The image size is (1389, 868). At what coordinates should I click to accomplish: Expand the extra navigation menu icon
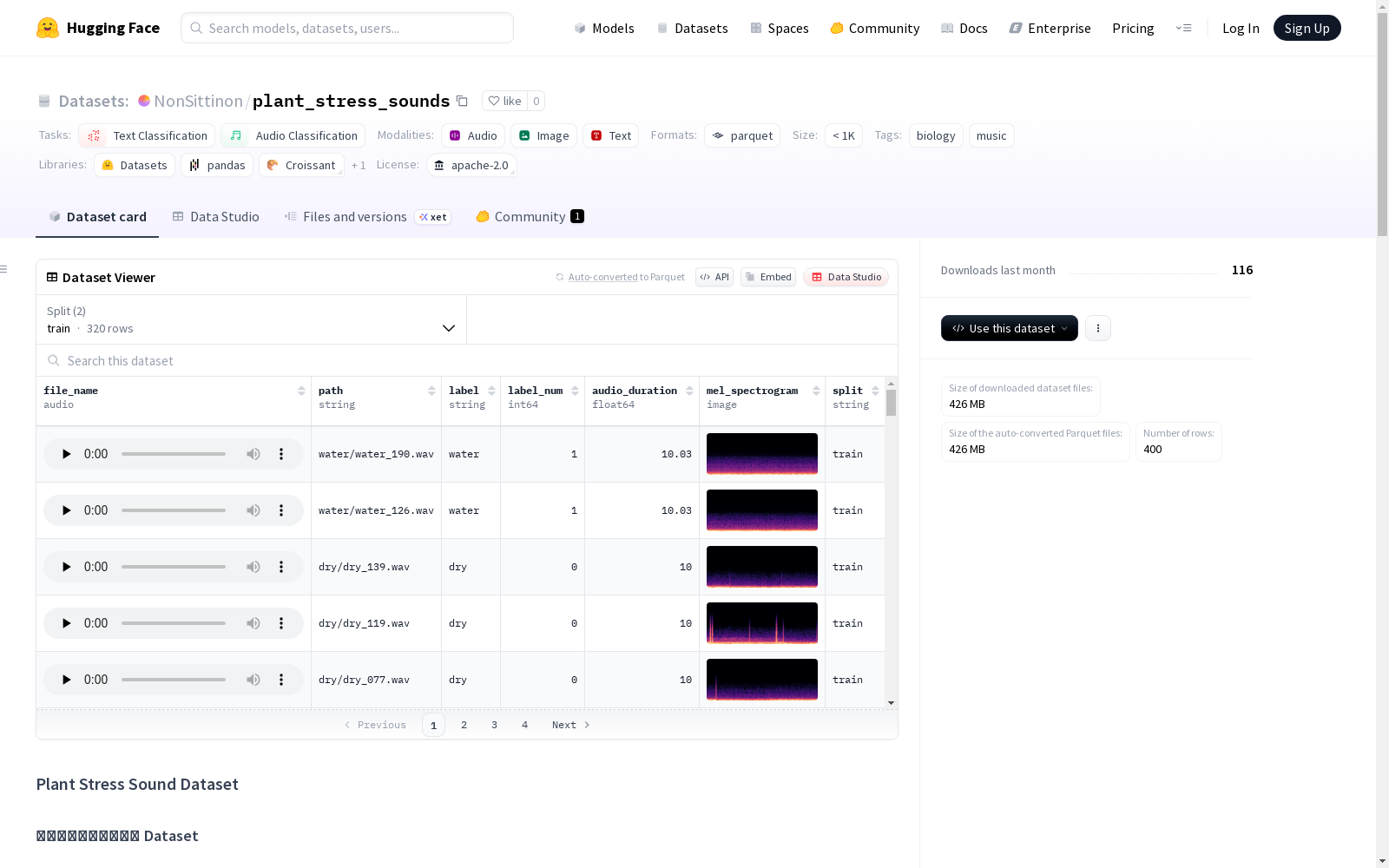tap(1184, 28)
